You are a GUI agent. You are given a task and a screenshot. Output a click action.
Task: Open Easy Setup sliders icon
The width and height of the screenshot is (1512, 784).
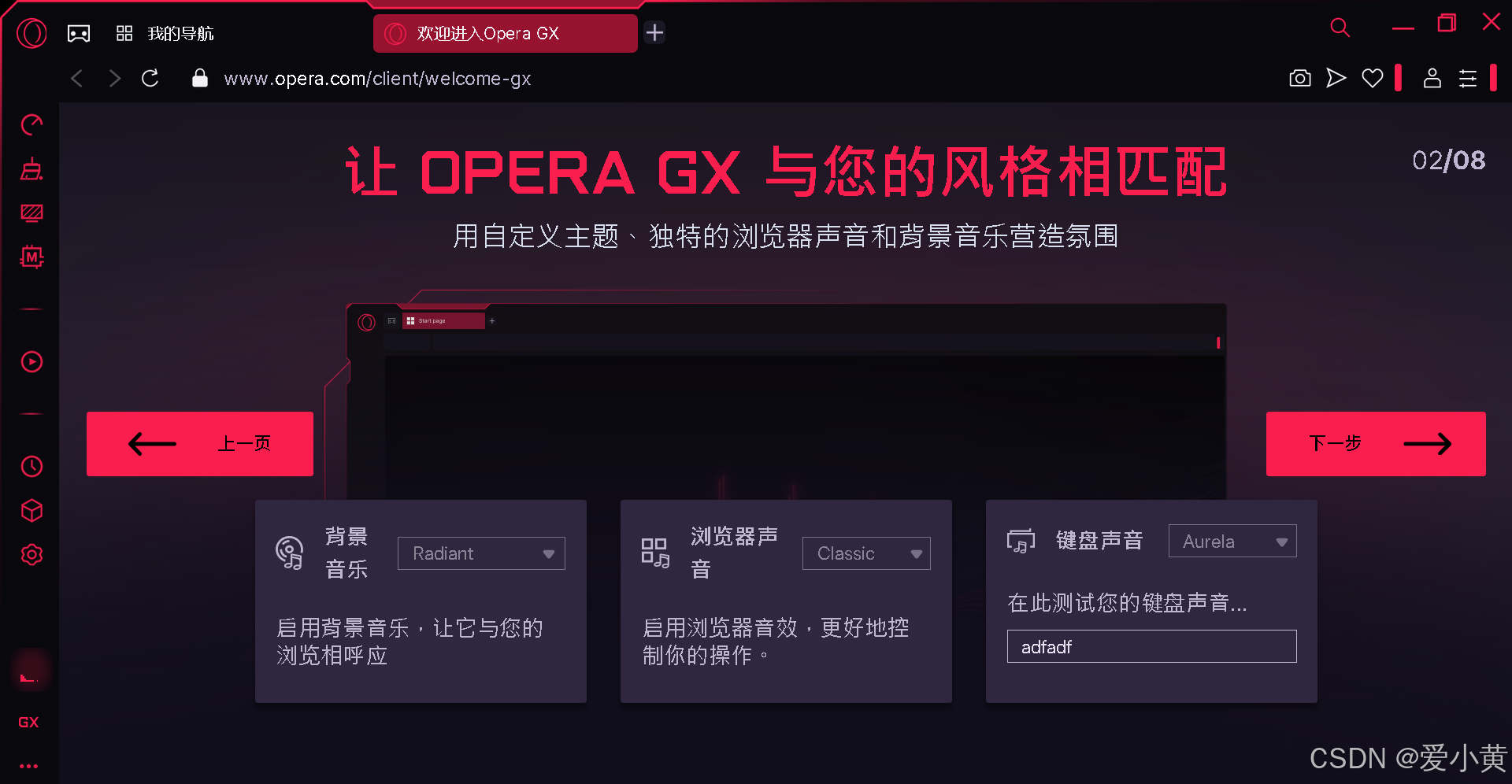pos(1468,78)
